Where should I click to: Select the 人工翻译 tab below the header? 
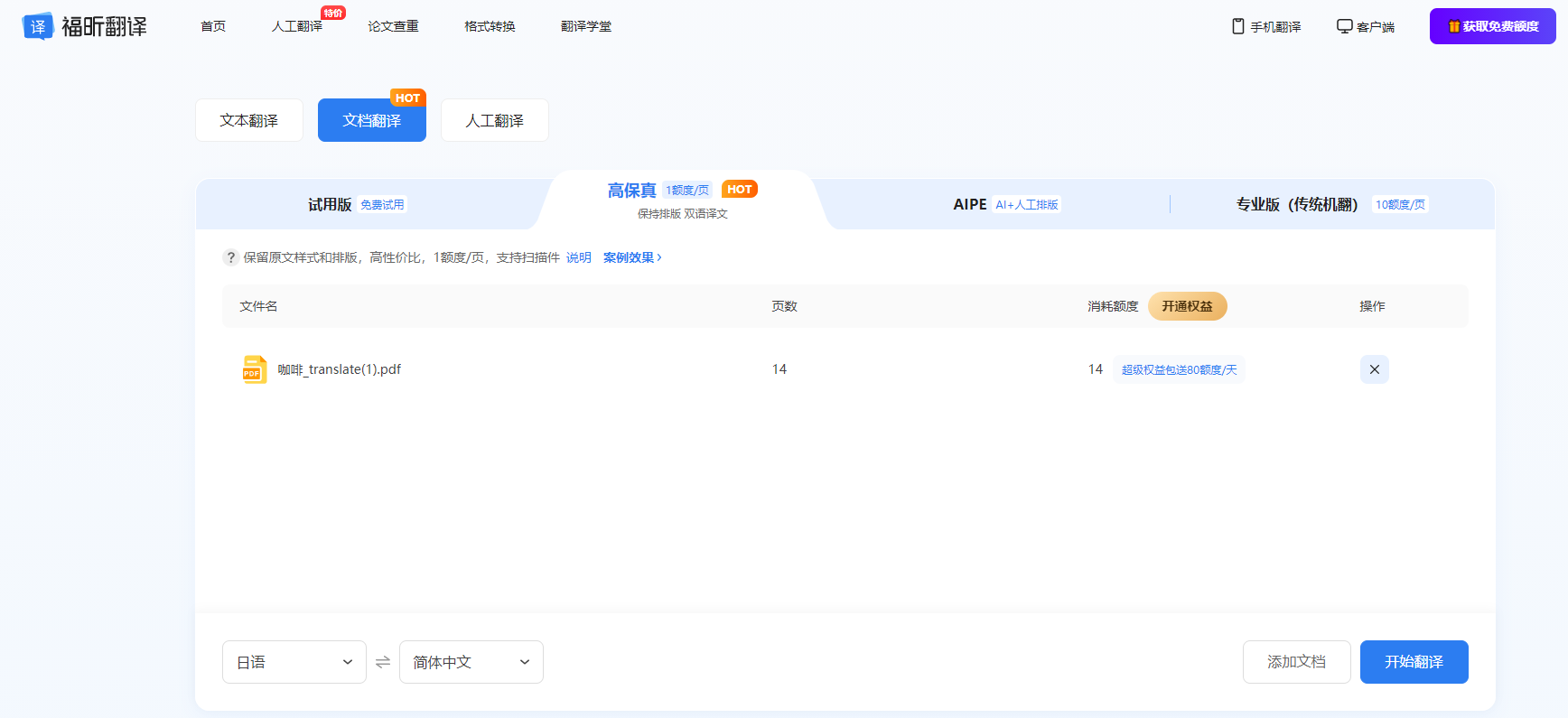click(495, 120)
